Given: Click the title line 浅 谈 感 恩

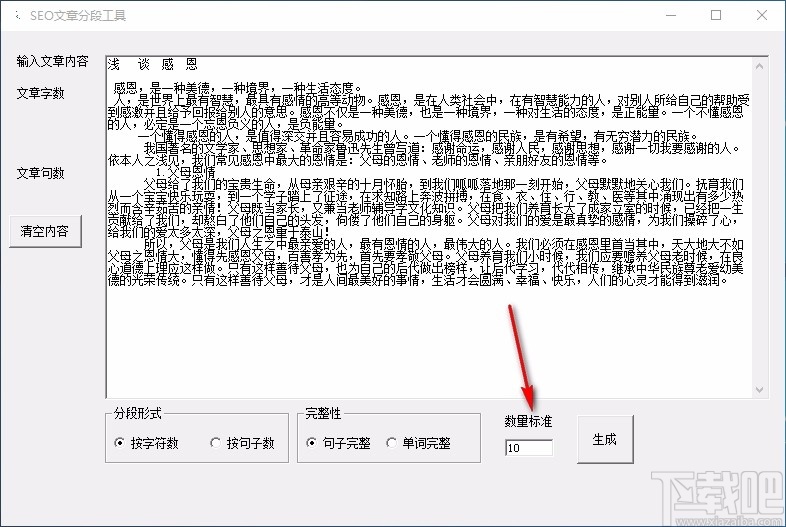Looking at the screenshot, I should [152, 64].
